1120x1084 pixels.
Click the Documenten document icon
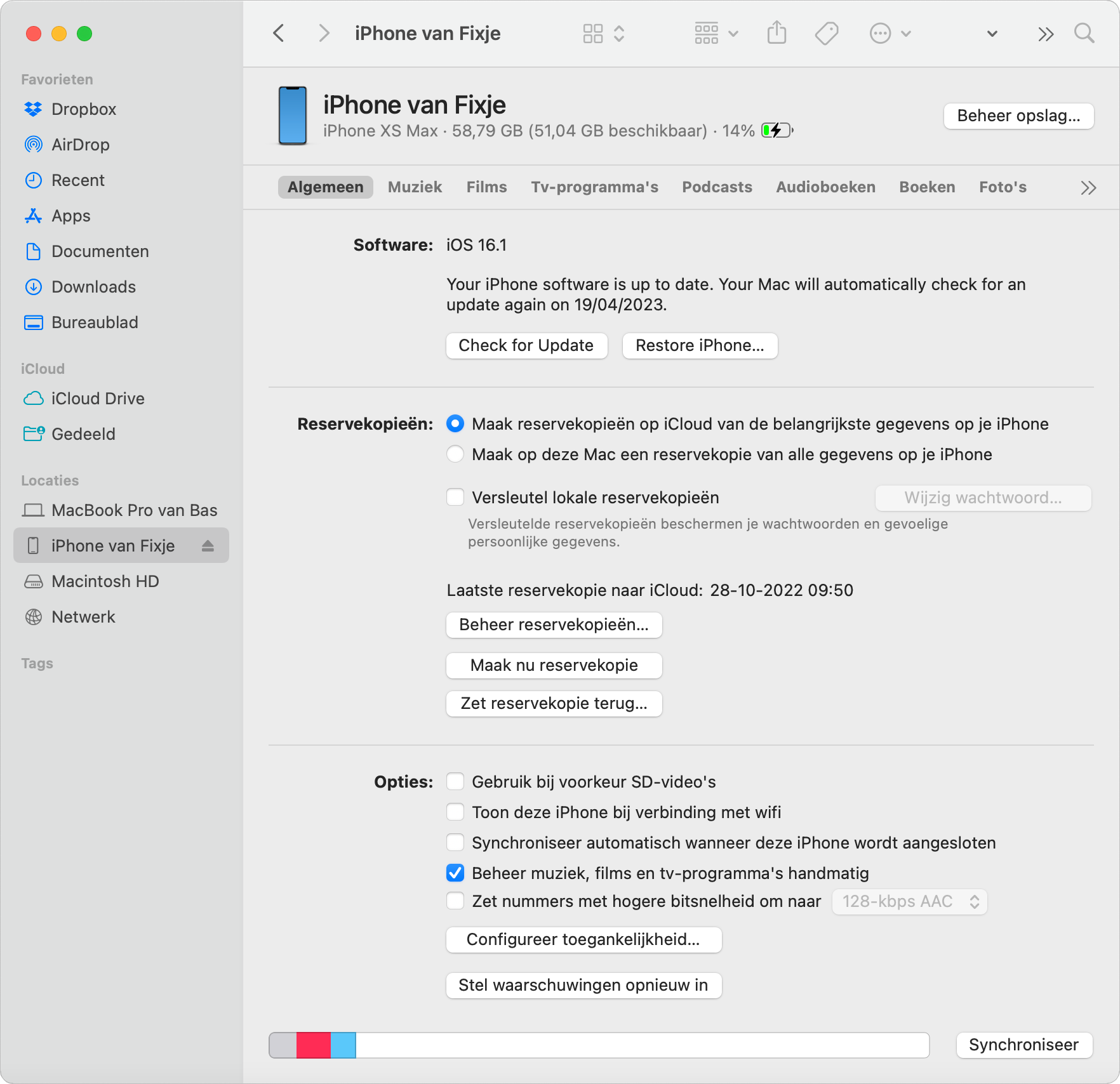pyautogui.click(x=33, y=251)
